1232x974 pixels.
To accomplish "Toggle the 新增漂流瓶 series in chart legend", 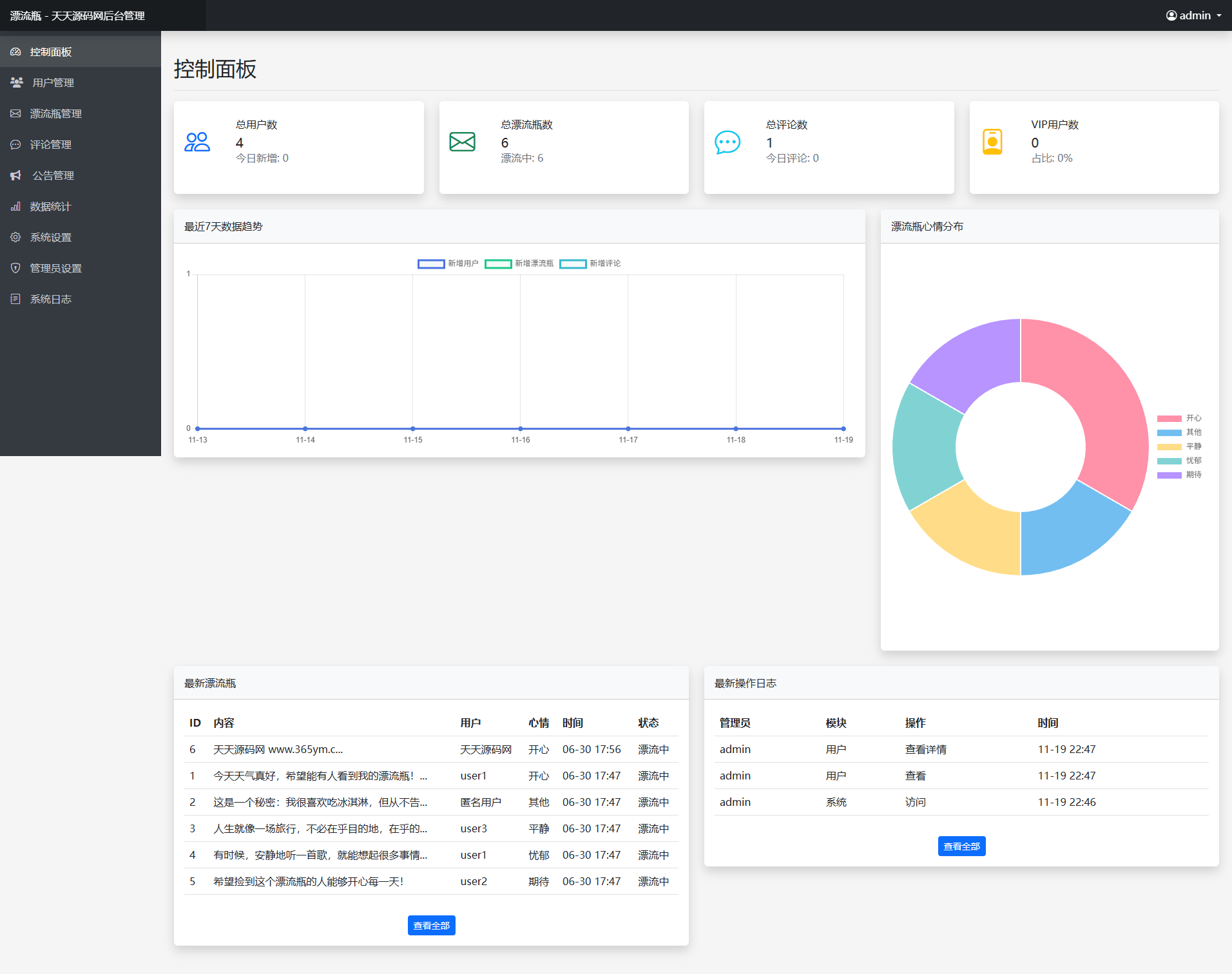I will pos(519,263).
